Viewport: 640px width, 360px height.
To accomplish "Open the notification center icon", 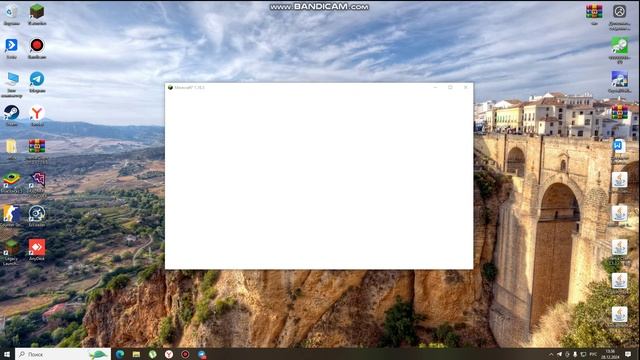I will [628, 354].
